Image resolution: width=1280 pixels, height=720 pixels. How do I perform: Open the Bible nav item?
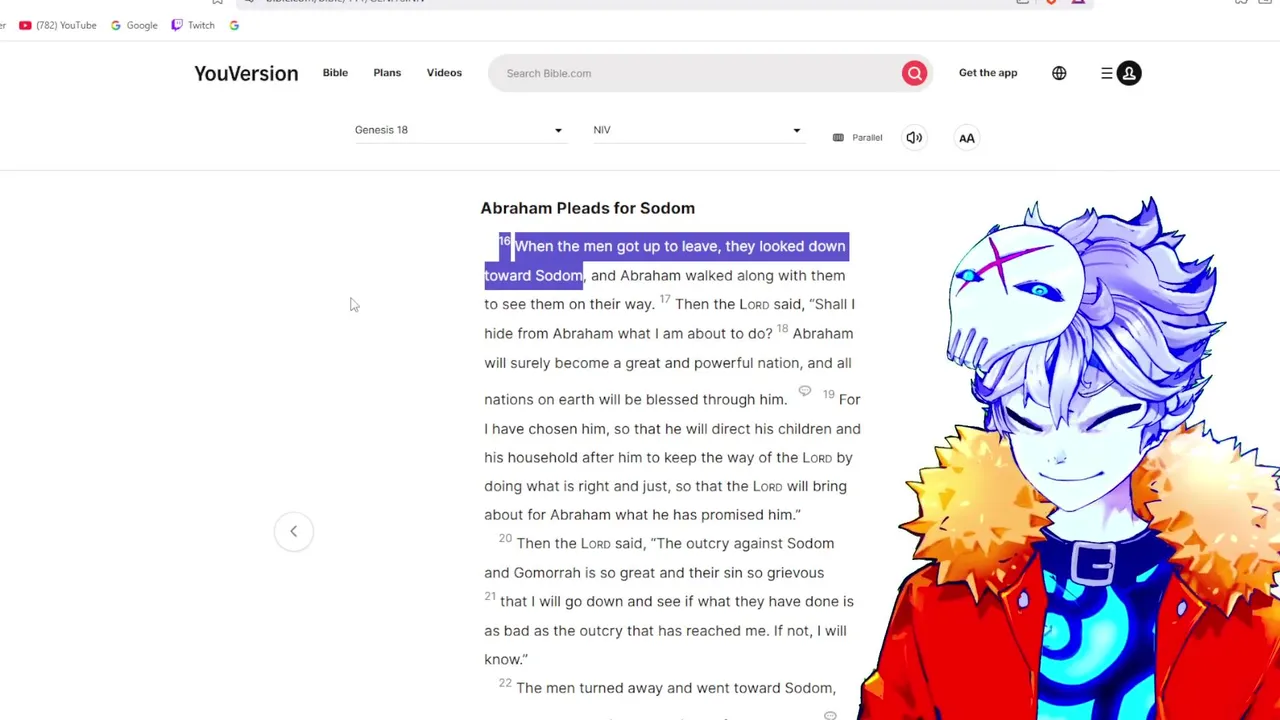(335, 73)
